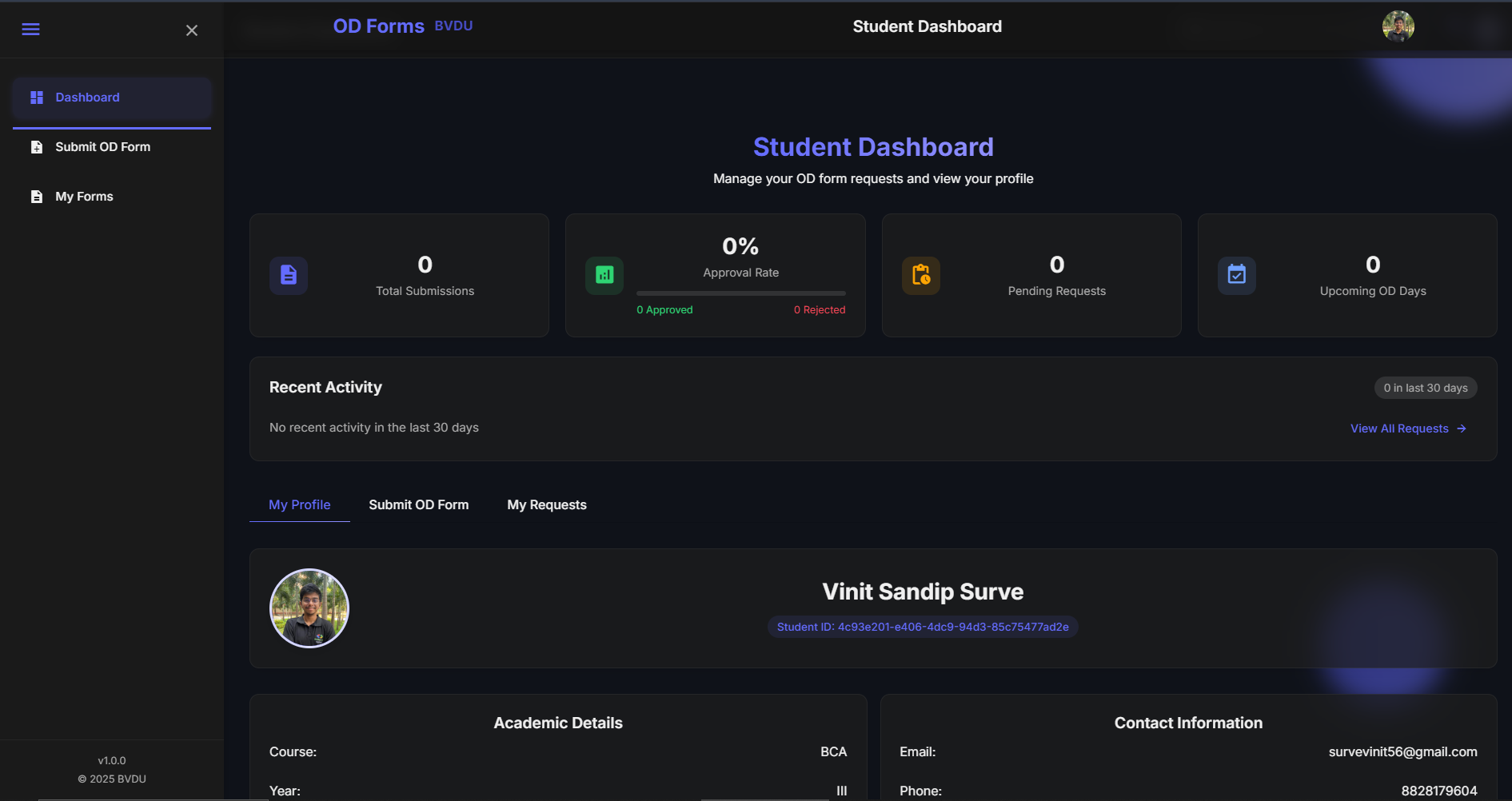The height and width of the screenshot is (801, 1512).
Task: Switch to the Submit OD Form tab
Action: point(419,505)
